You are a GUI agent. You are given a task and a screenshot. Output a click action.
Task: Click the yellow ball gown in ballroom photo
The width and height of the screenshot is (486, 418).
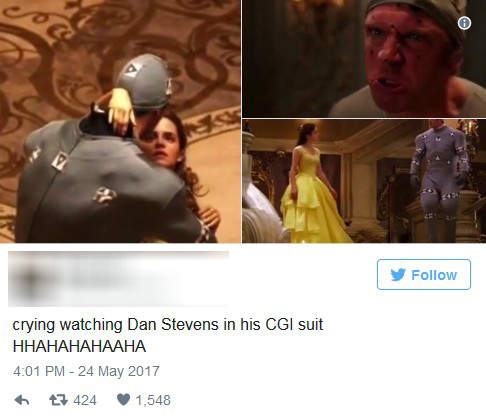click(x=312, y=200)
